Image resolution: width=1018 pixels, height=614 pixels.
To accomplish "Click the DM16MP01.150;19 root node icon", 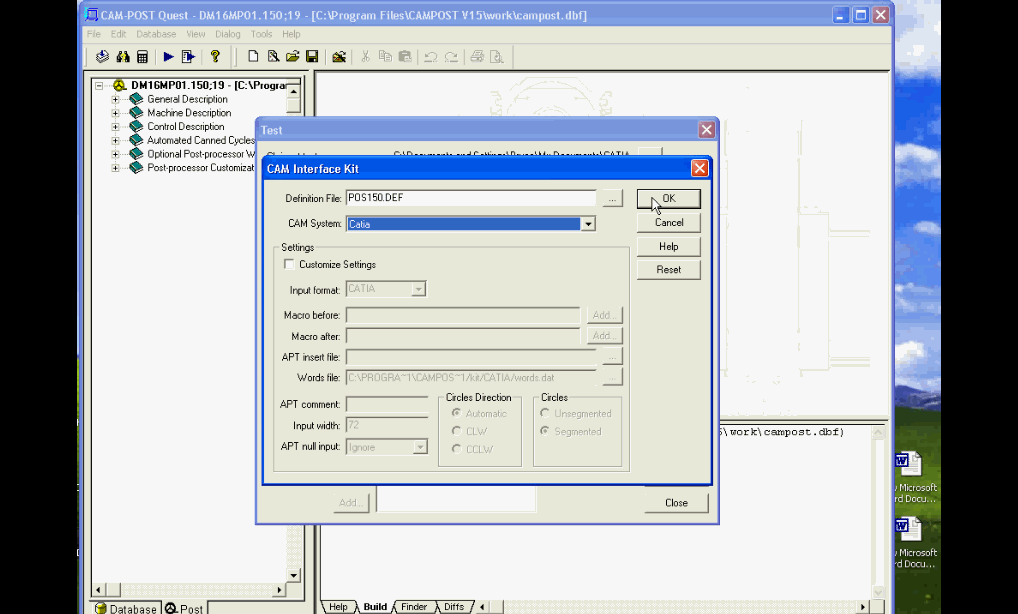I will 119,85.
